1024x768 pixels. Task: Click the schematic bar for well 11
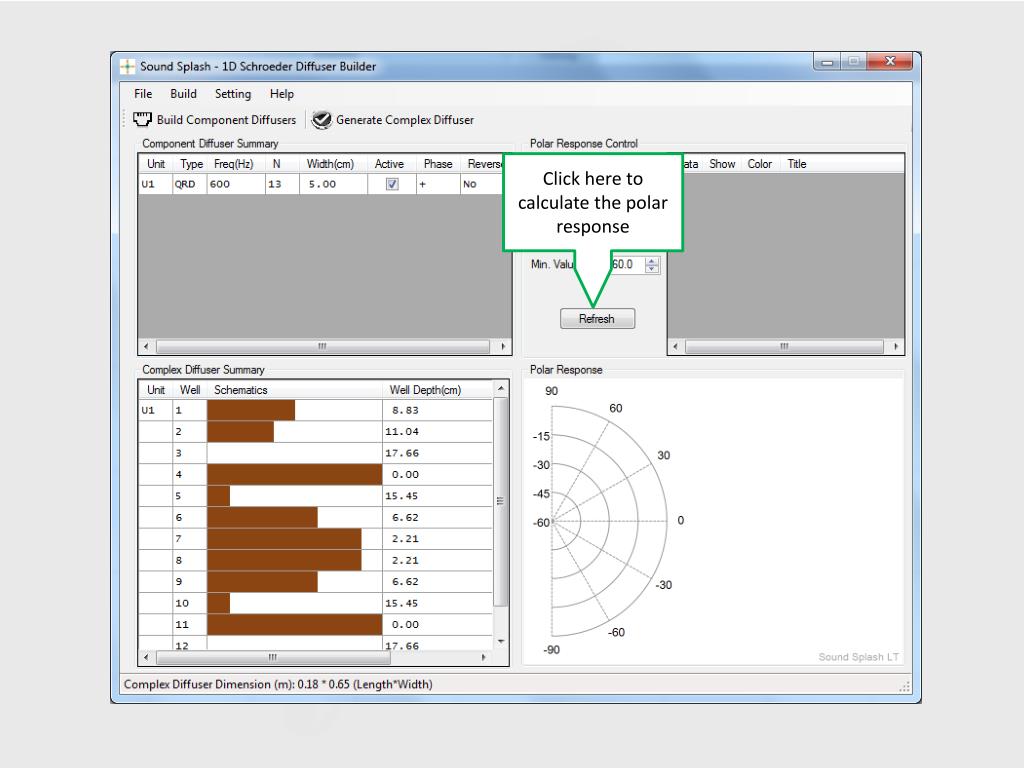pos(295,624)
